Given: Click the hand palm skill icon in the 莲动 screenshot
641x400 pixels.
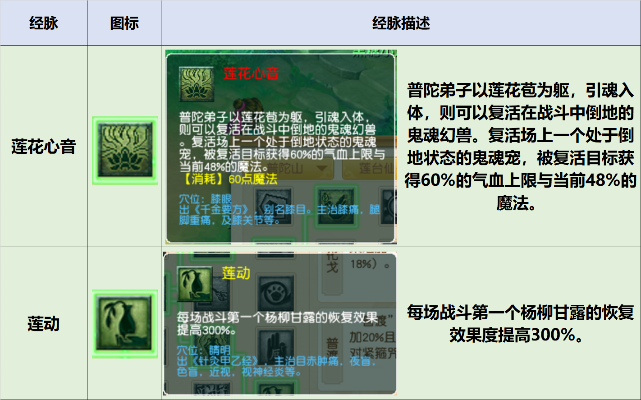Looking at the screenshot, I should click(x=276, y=346).
